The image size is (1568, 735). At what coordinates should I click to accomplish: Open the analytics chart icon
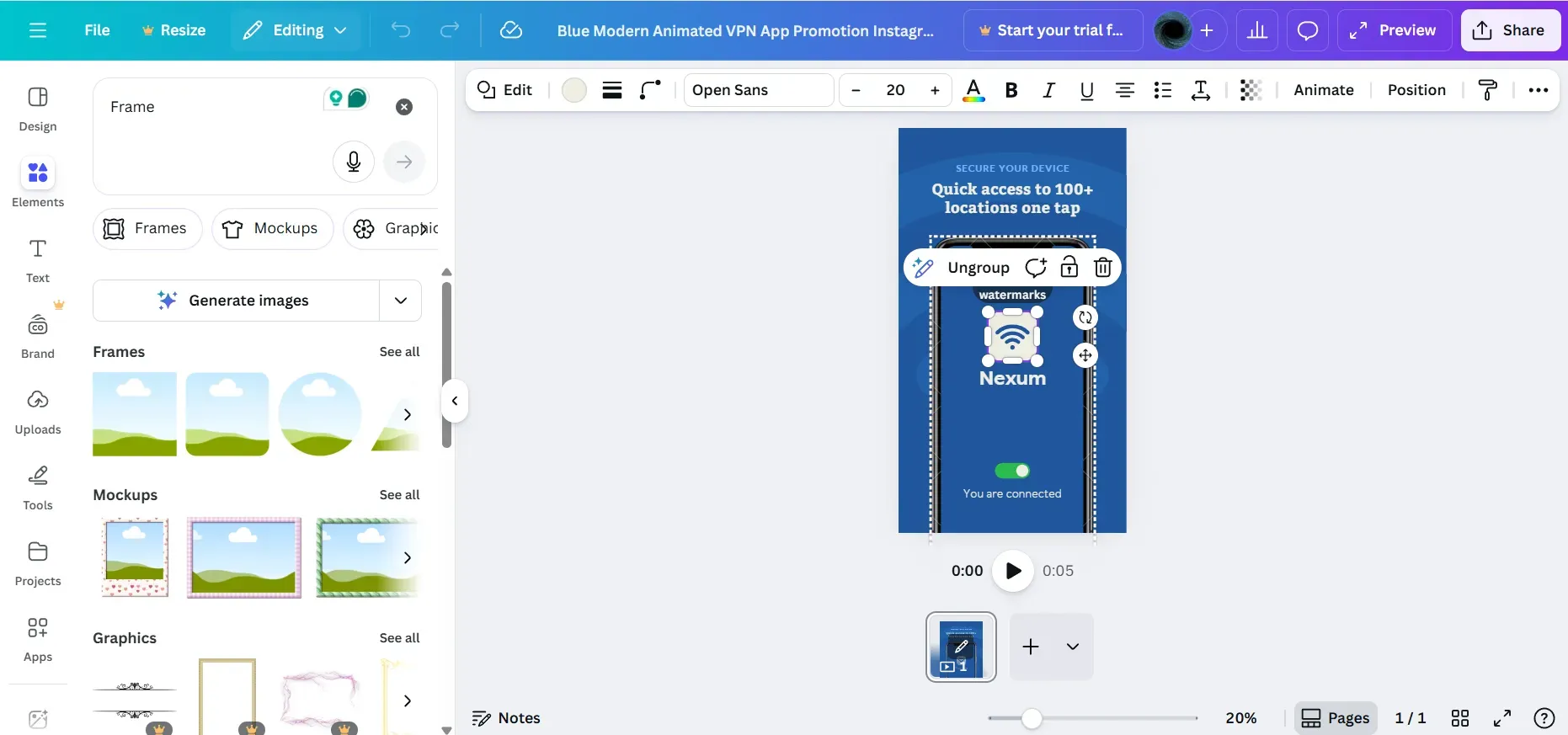click(1257, 30)
